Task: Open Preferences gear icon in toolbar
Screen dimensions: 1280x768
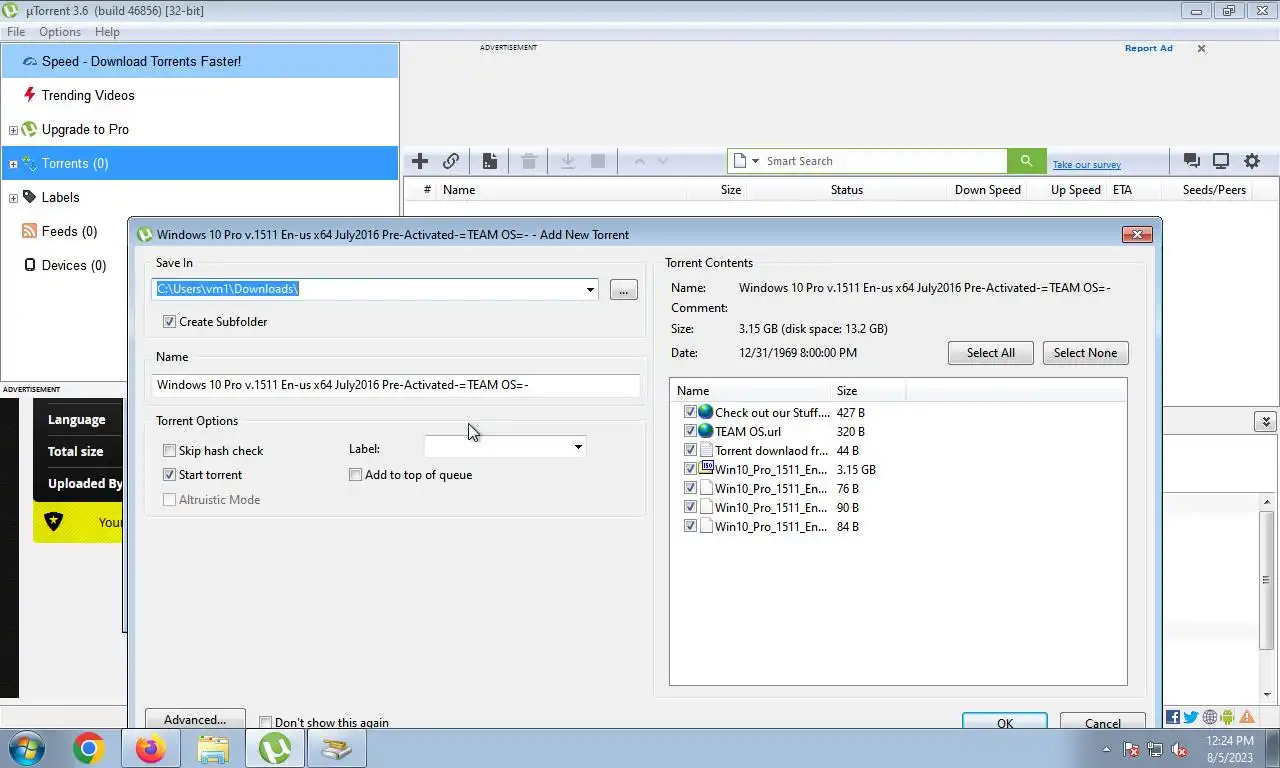Action: 1252,161
